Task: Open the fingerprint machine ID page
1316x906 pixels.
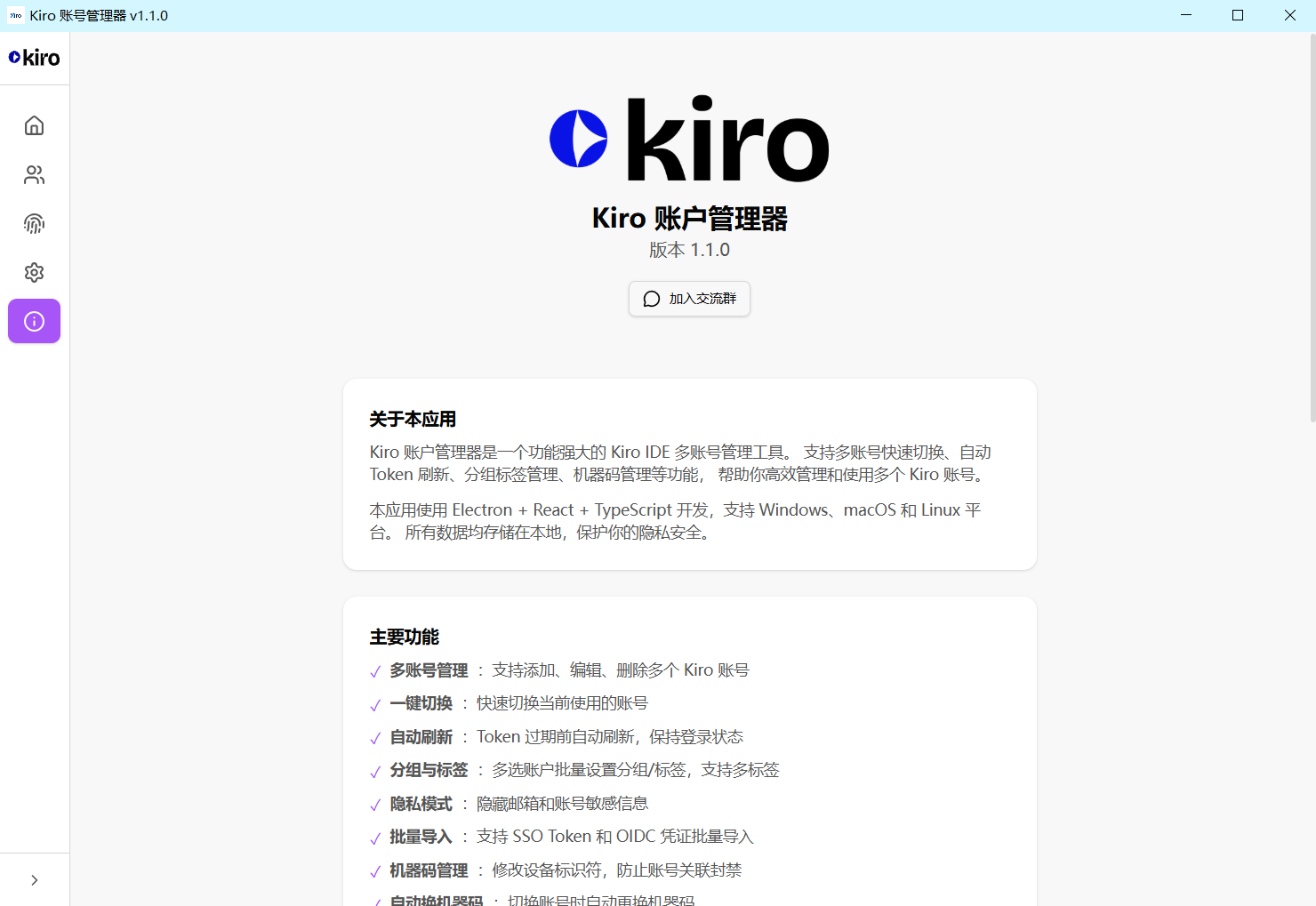Action: coord(34,223)
